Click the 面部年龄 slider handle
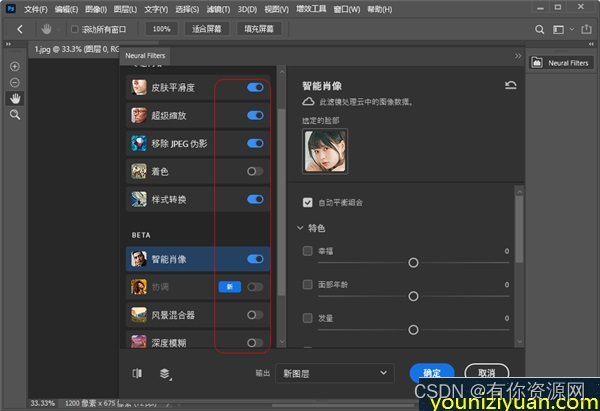Image resolution: width=600 pixels, height=411 pixels. pos(413,296)
